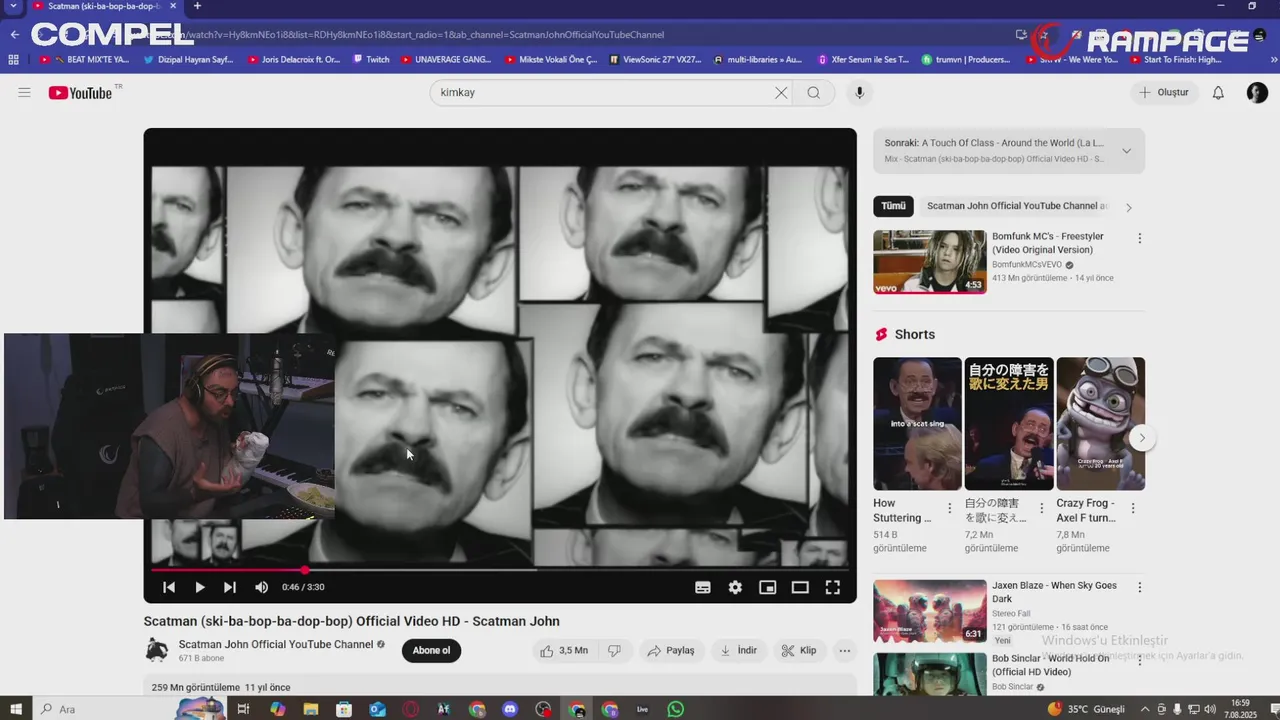Open Bob Sinclar World Hold On video title

[x=1051, y=665]
